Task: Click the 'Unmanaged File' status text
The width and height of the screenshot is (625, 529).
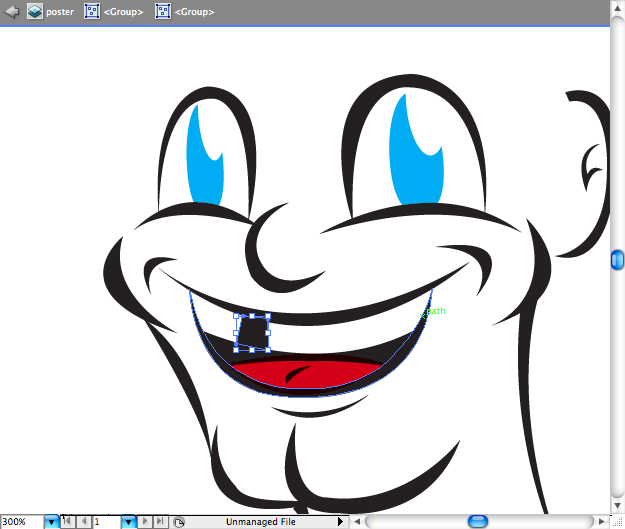Action: tap(261, 522)
